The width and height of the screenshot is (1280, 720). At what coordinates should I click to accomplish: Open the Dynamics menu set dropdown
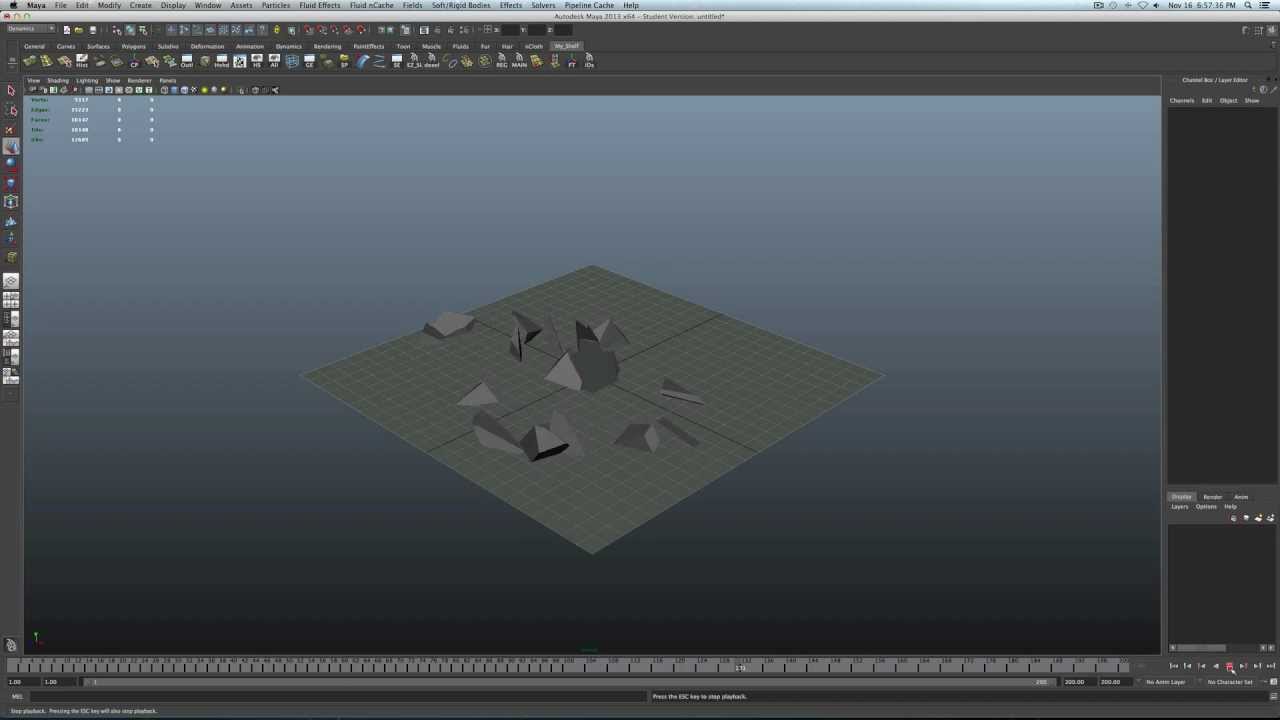30,29
